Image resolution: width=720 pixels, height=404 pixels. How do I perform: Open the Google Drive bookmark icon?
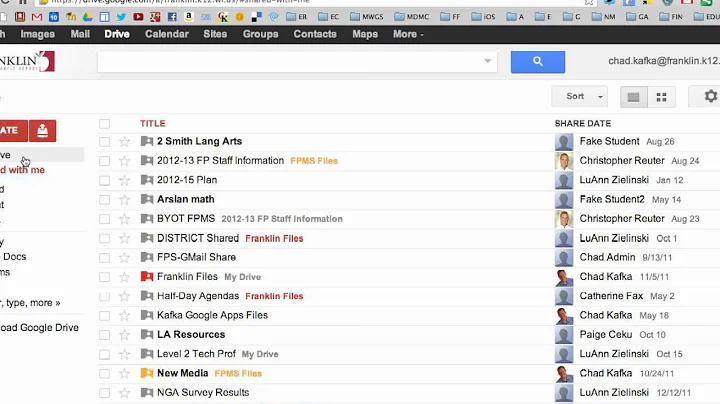pos(87,17)
